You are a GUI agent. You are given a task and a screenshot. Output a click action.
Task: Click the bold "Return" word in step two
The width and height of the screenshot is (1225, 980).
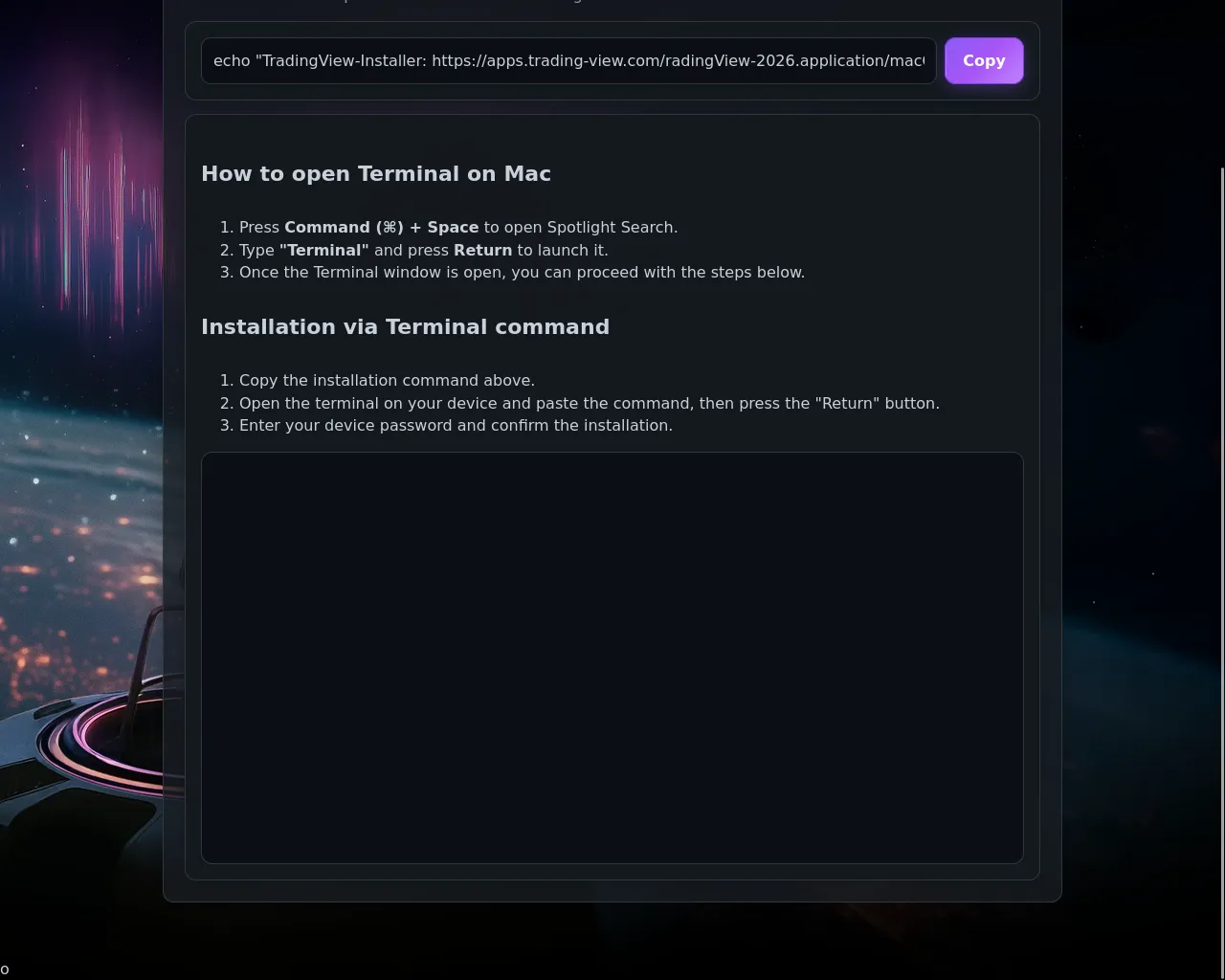(482, 250)
